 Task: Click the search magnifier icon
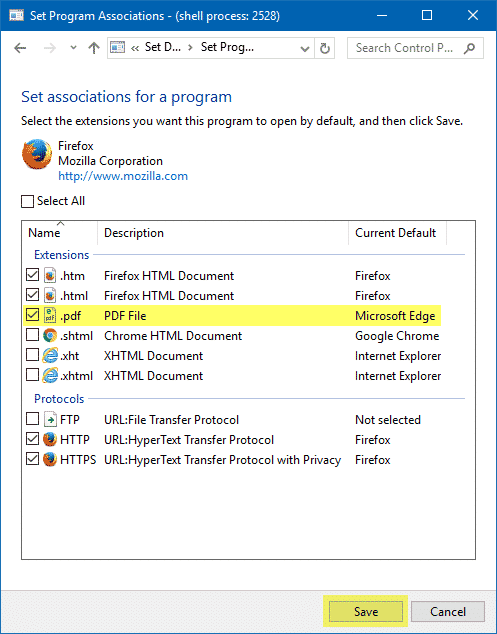coord(469,49)
